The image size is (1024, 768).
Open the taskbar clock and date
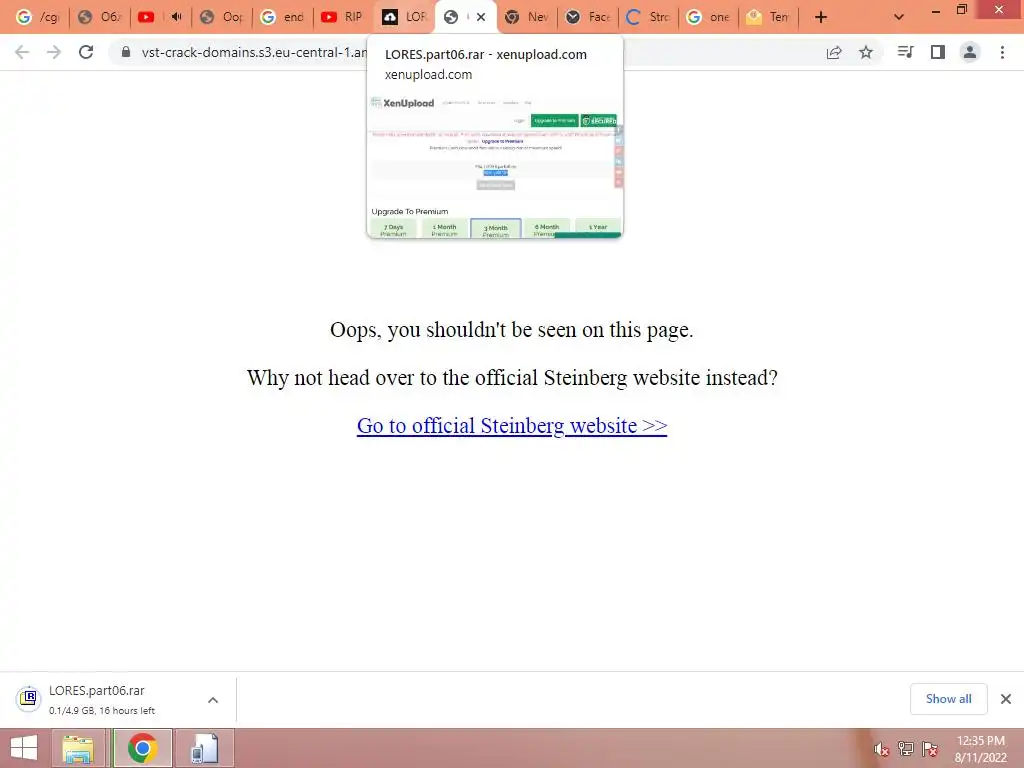[x=981, y=749]
